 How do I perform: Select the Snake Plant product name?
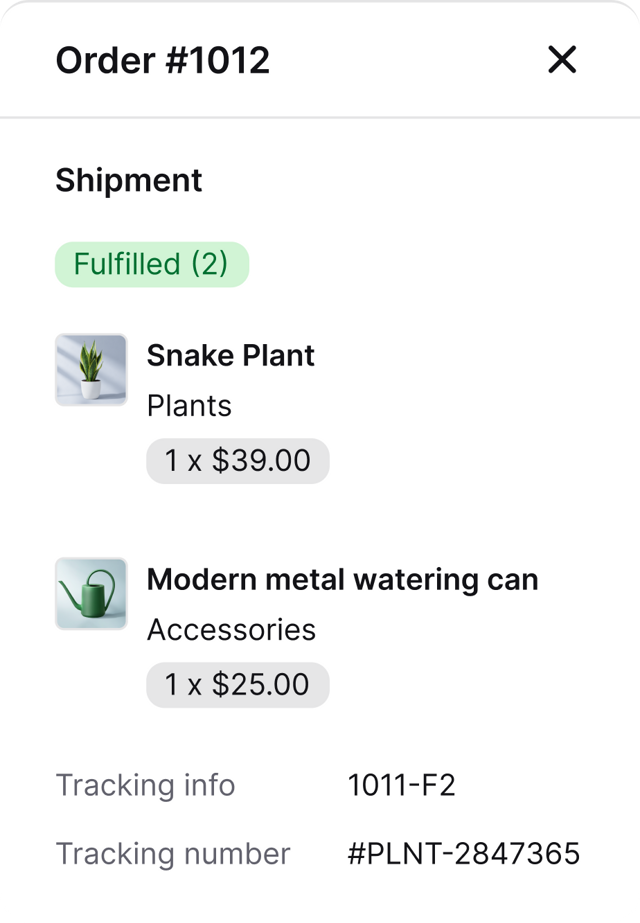tap(230, 356)
